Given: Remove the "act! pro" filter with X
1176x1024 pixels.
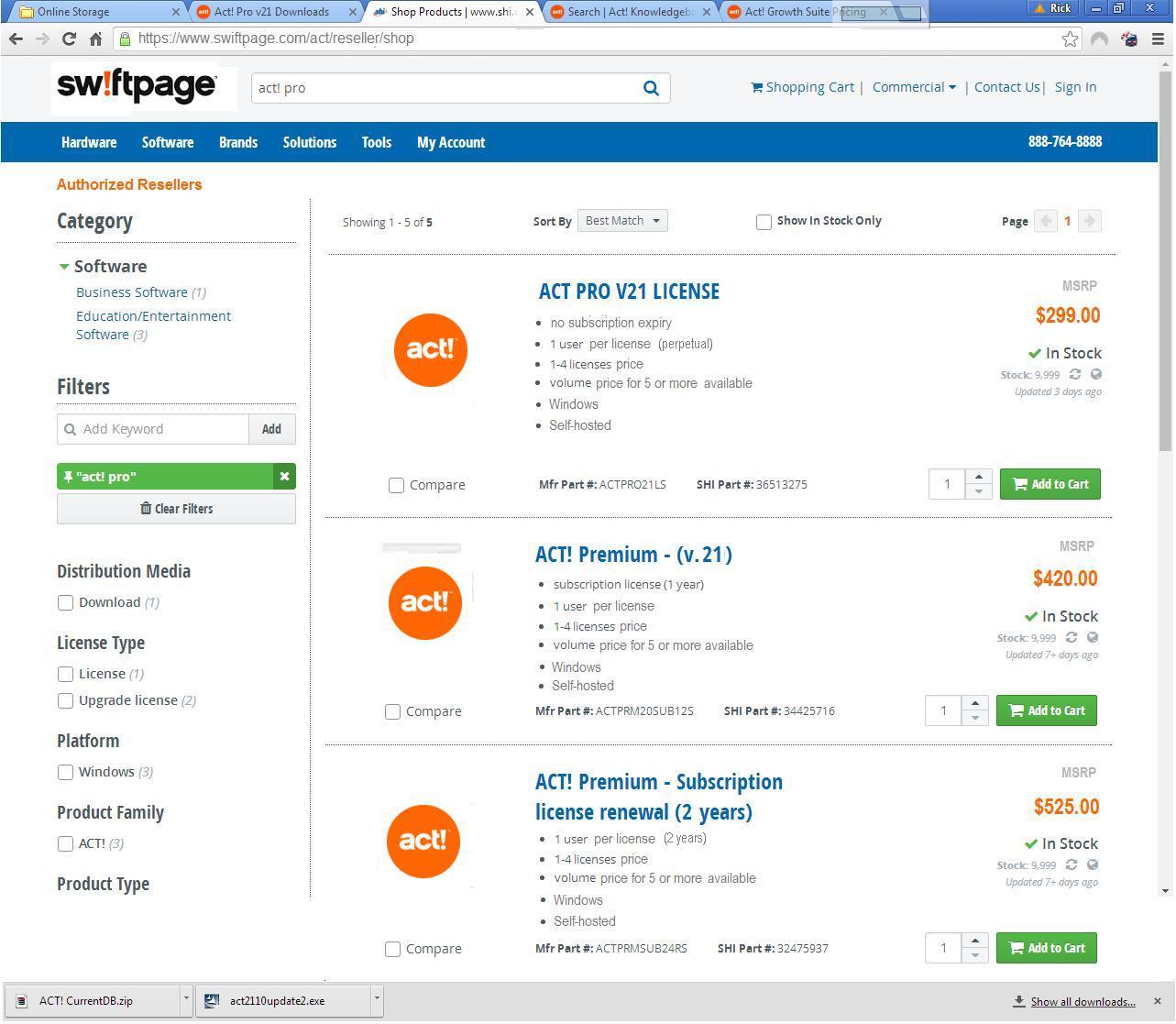Looking at the screenshot, I should tap(284, 477).
